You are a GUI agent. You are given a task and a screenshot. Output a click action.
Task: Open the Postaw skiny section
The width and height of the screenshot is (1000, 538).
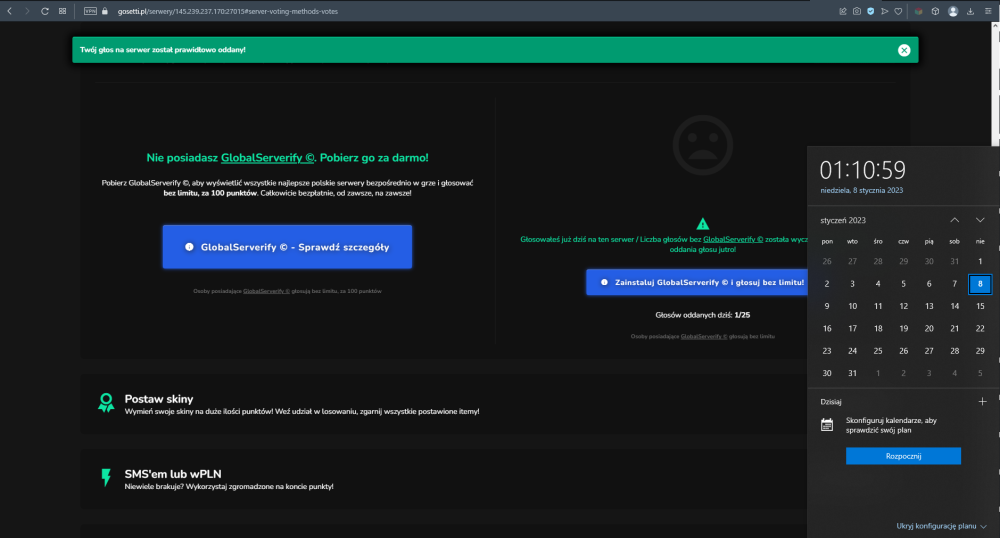click(443, 404)
